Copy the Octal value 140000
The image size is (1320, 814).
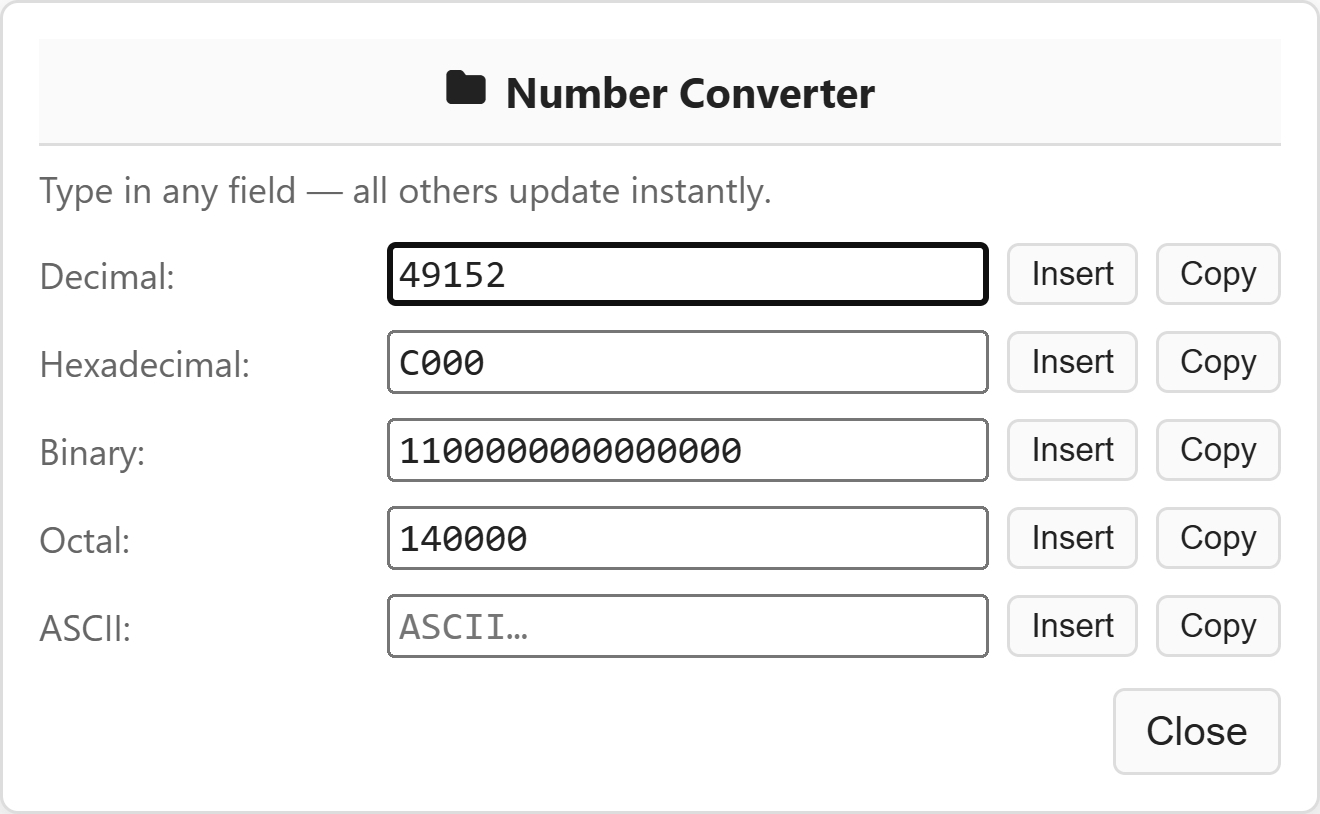click(1218, 538)
